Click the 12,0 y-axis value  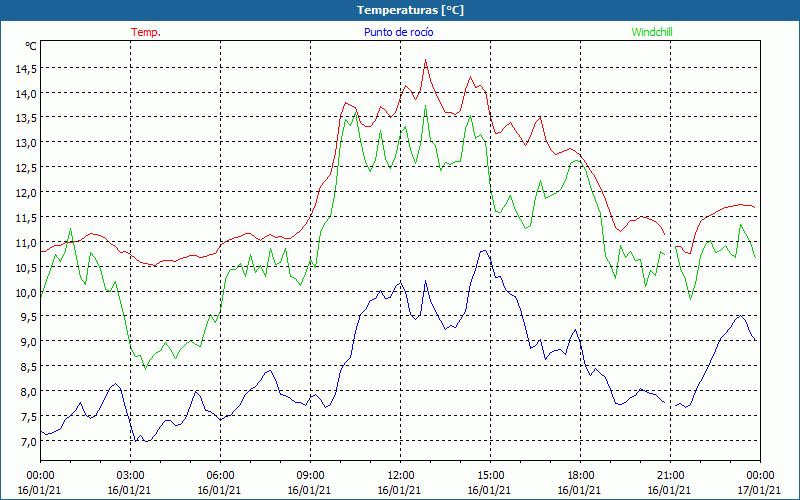click(x=26, y=193)
